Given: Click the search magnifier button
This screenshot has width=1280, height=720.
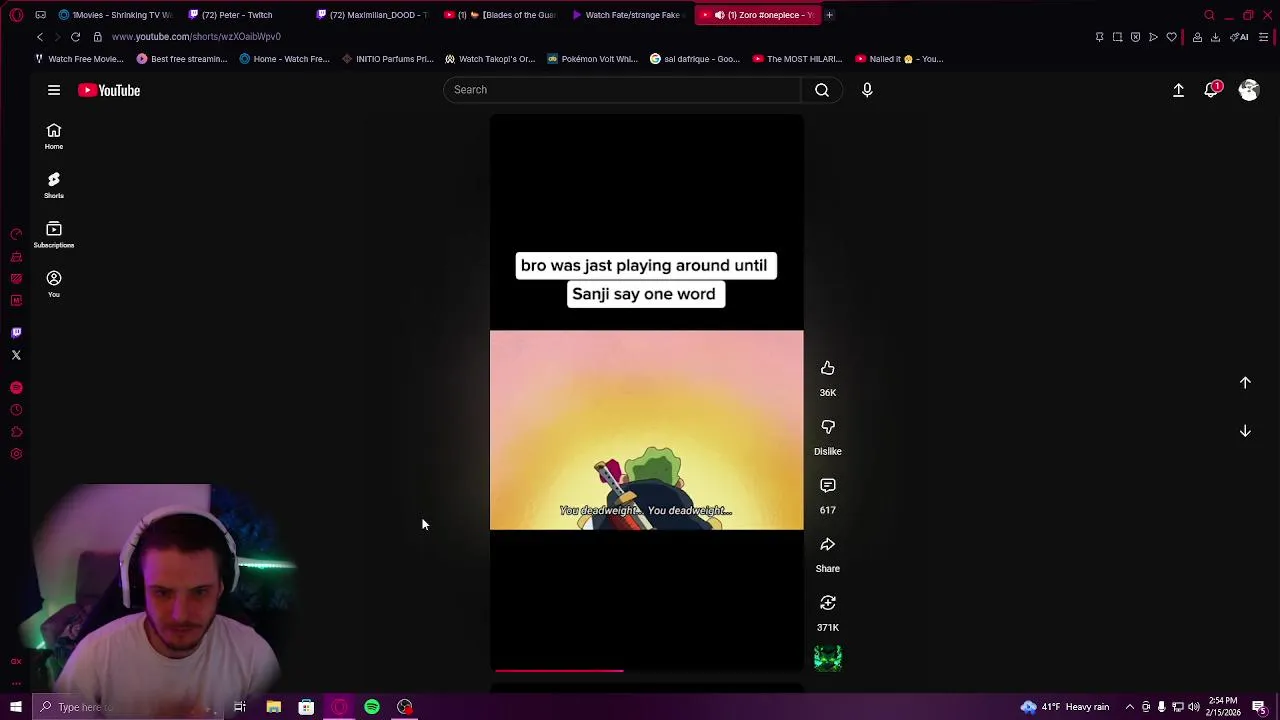Looking at the screenshot, I should pos(822,90).
